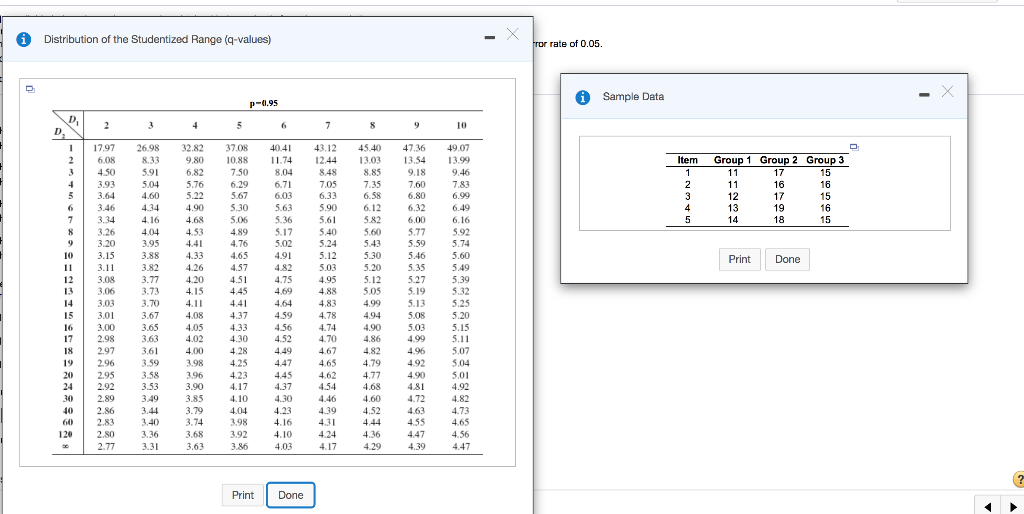This screenshot has width=1024, height=514.
Task: Click value 14 in Group 1 column
Action: [733, 220]
